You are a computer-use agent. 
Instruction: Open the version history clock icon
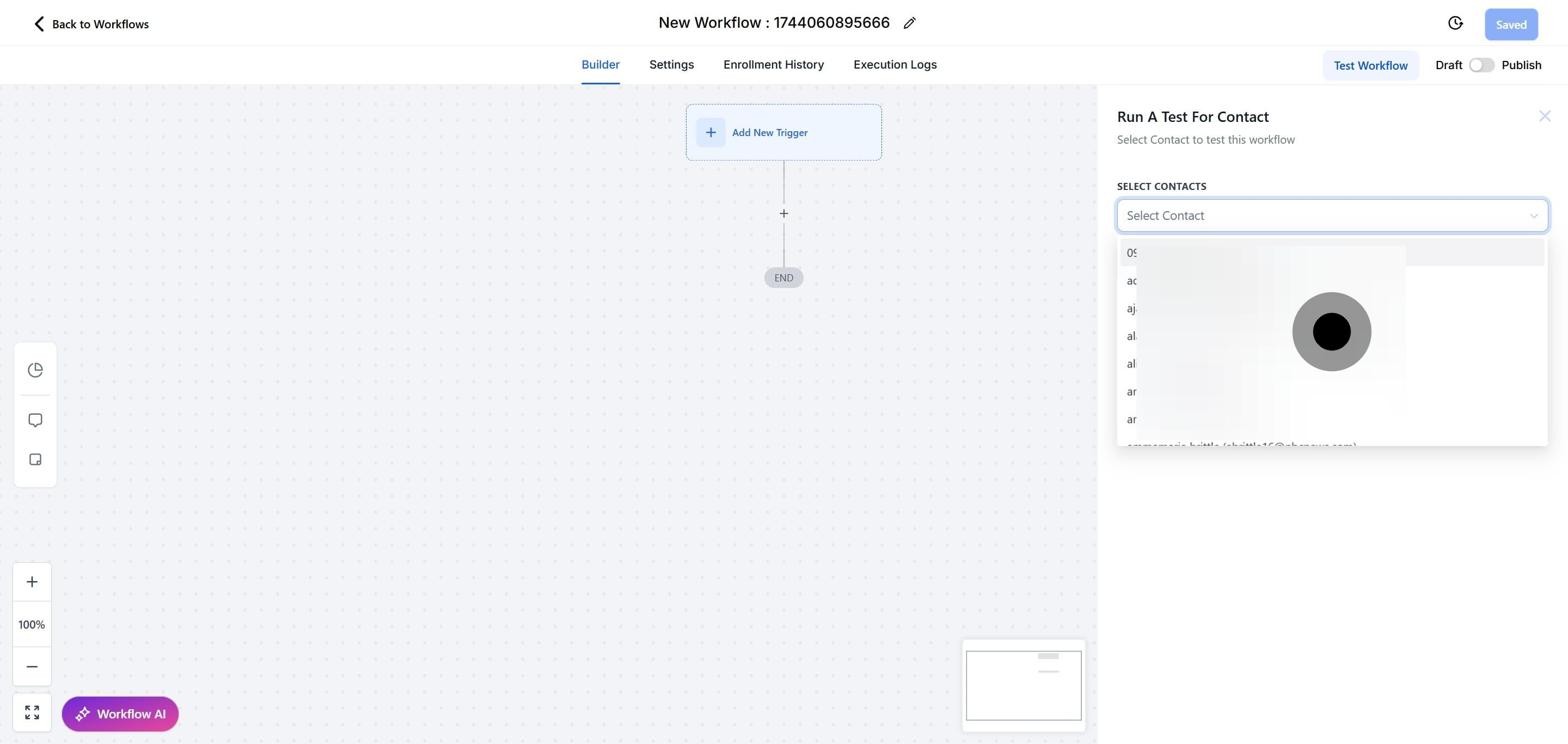tap(1455, 23)
